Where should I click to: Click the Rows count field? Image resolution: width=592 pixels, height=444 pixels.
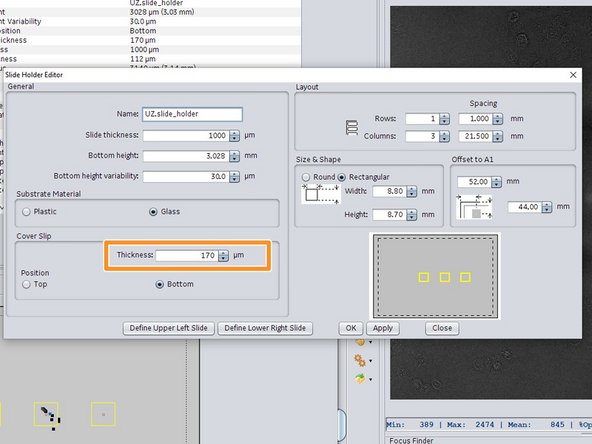point(422,119)
